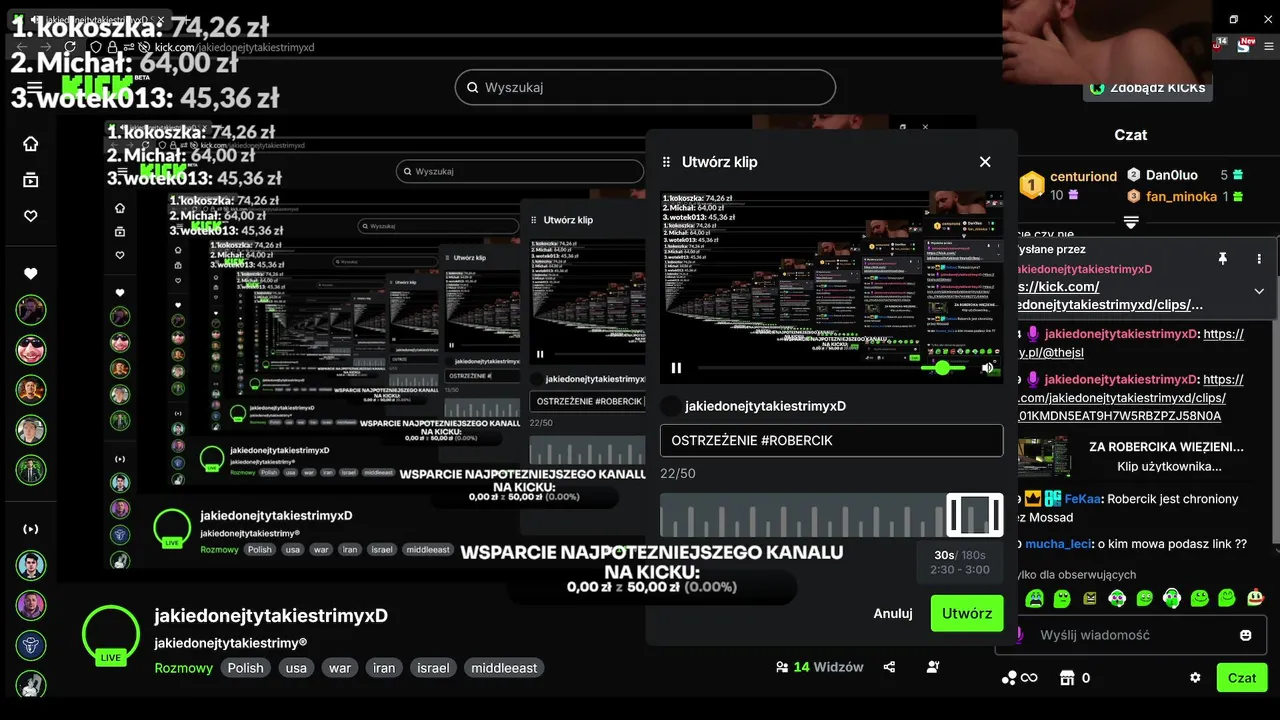Screen dimensions: 1280x720
Task: Adjust the clip preview volume slider
Action: tap(944, 368)
